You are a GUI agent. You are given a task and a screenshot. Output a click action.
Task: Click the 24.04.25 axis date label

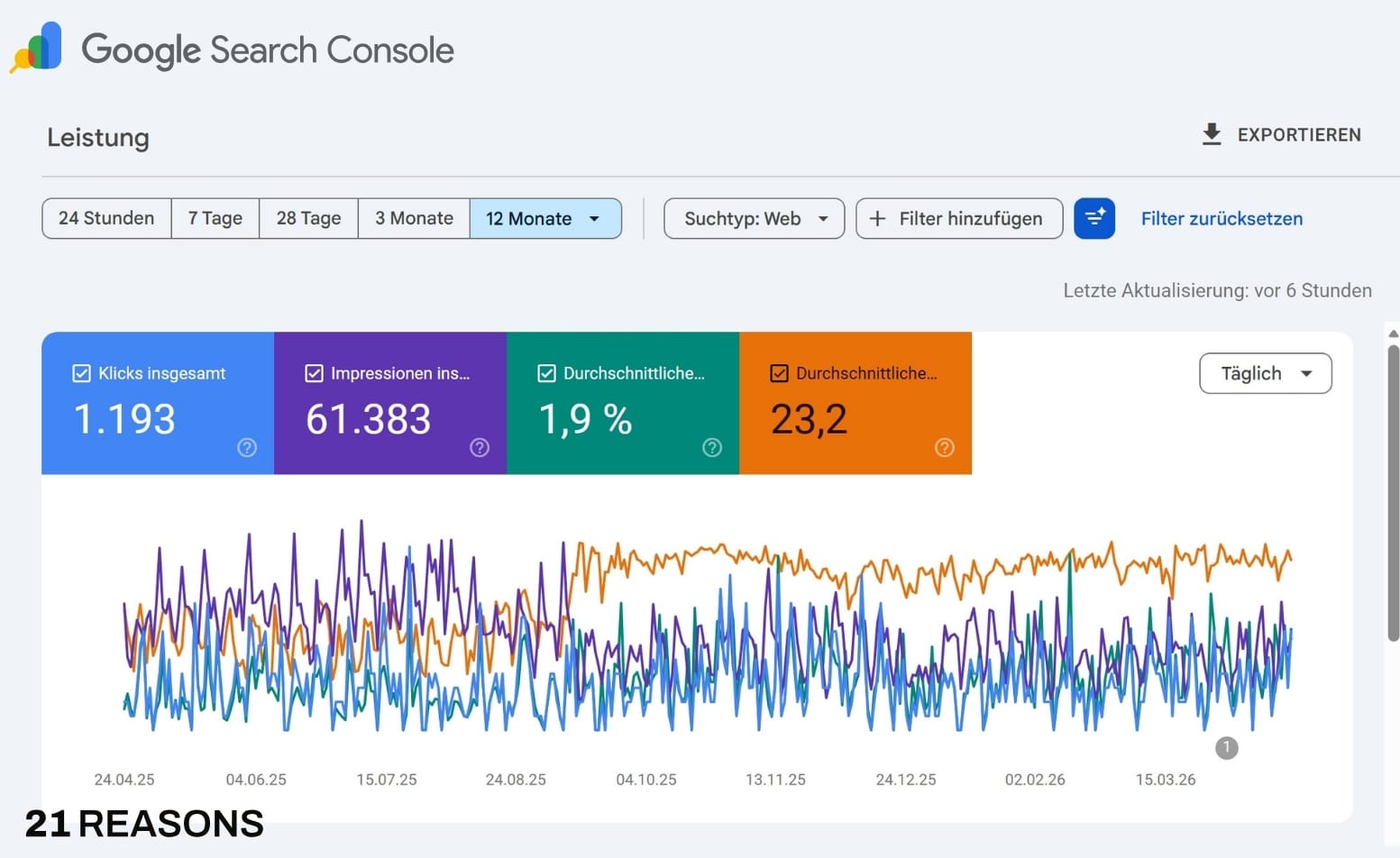(124, 780)
